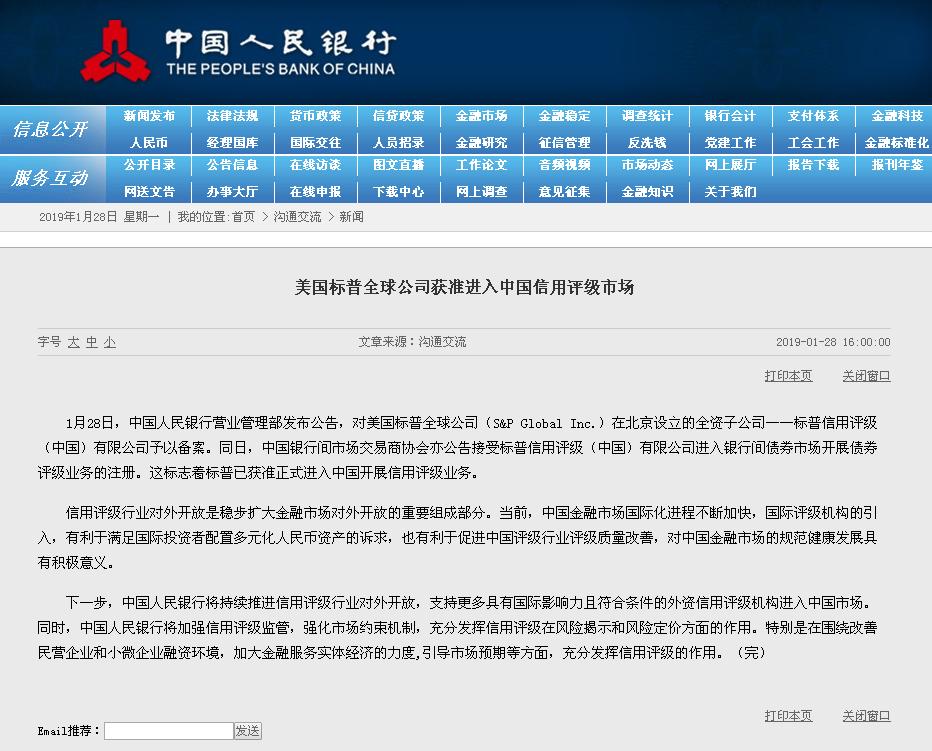Open 金融稳定 navigation item
The width and height of the screenshot is (932, 751).
click(x=565, y=116)
